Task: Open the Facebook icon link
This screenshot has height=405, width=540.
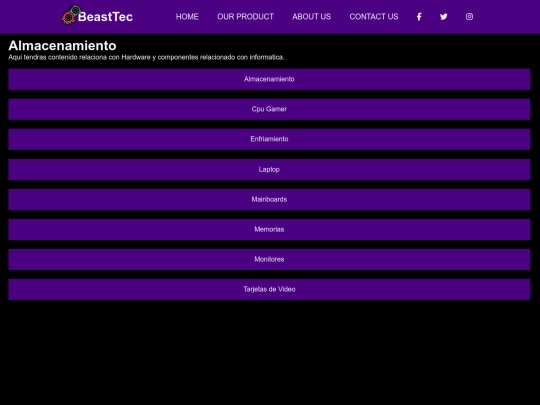Action: tap(419, 17)
